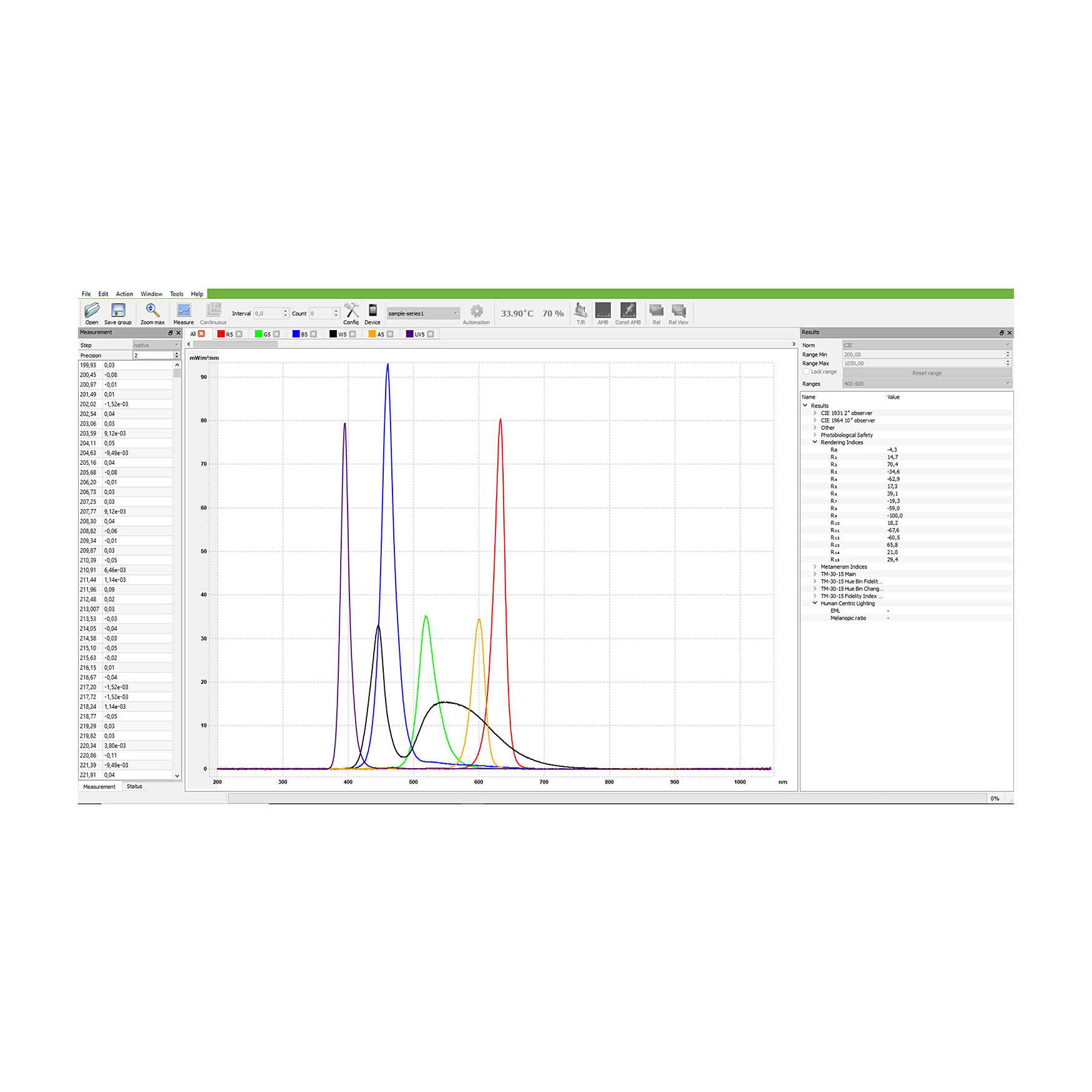
Task: Collapse the Rendering Indices tree node
Action: (815, 442)
